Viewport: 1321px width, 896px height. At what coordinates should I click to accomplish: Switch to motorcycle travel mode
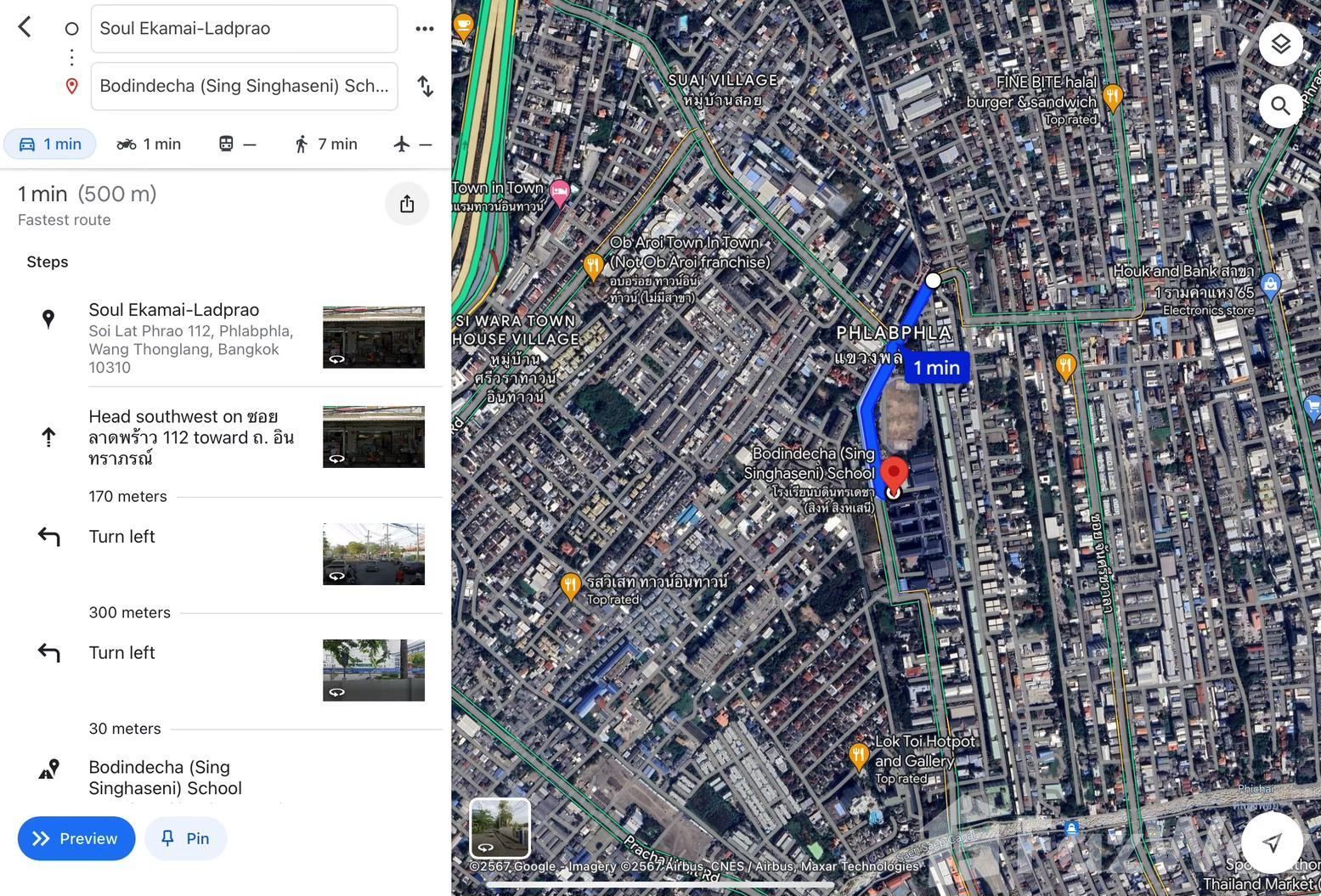[150, 144]
